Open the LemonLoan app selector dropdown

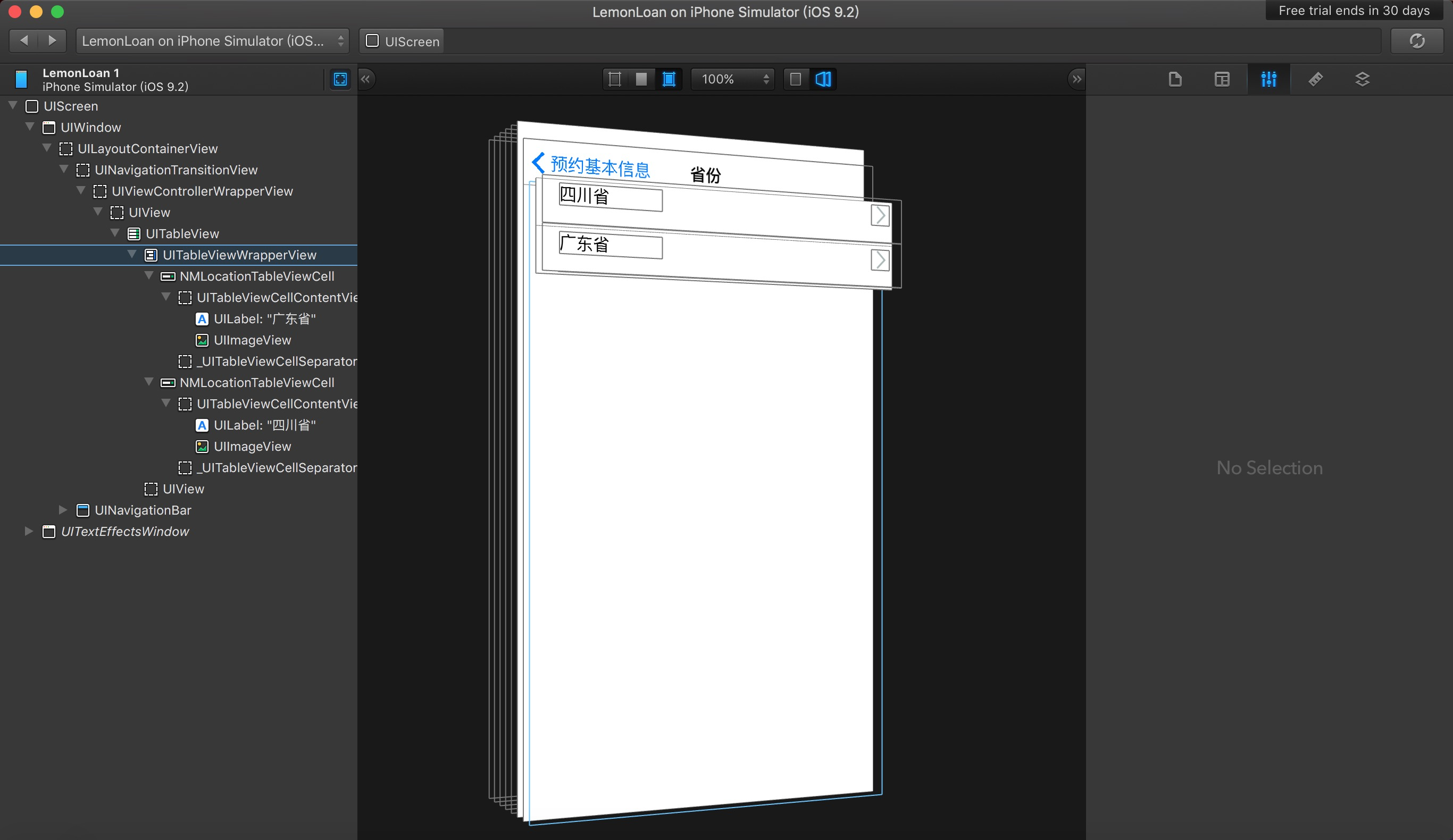(212, 41)
